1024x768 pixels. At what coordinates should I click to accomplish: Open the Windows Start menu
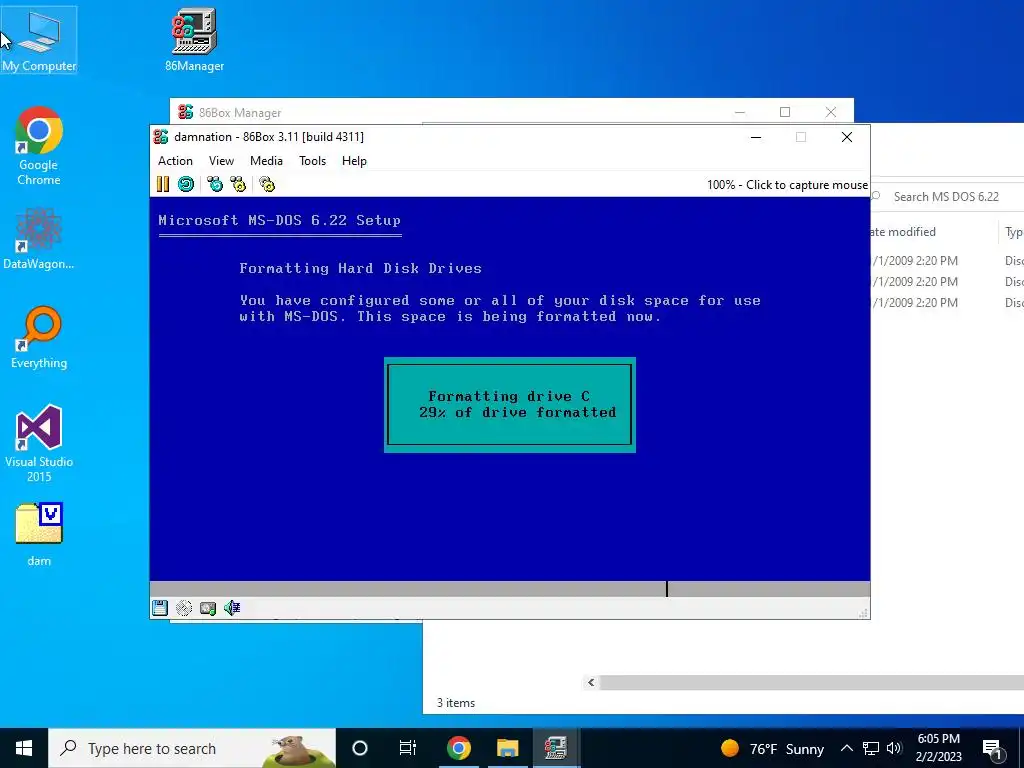(x=24, y=748)
